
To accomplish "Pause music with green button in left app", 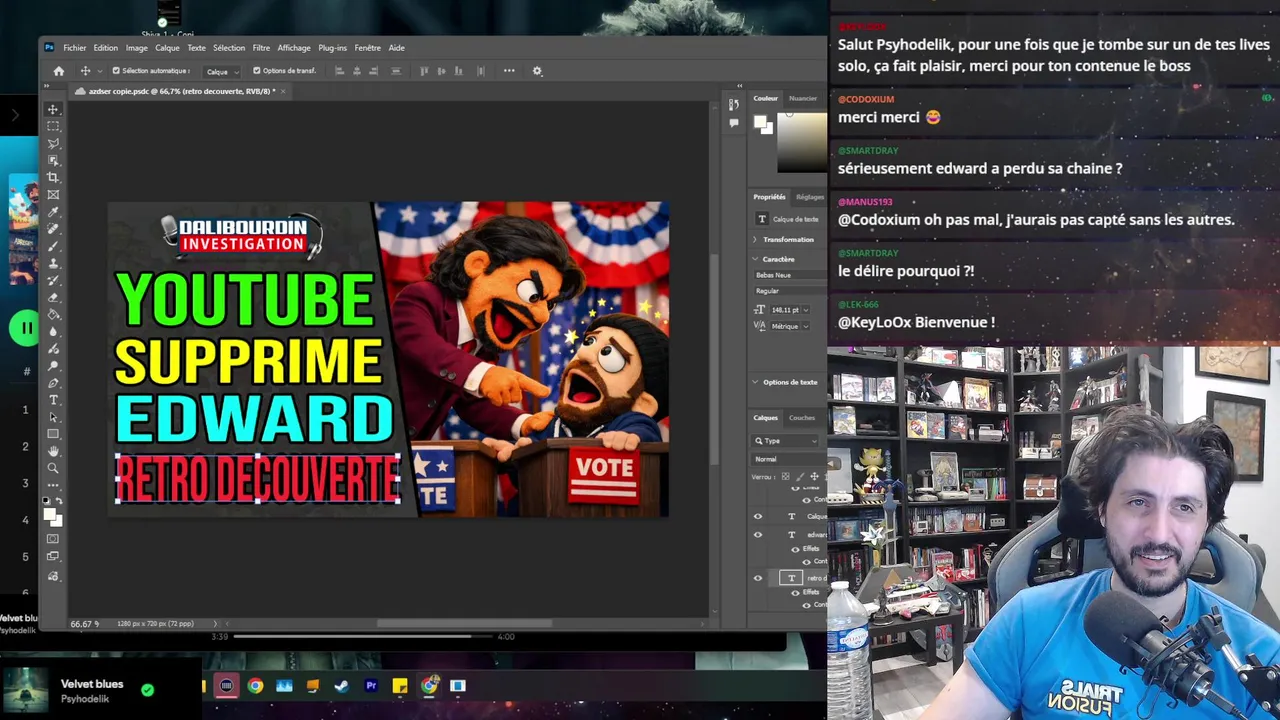I will pos(25,328).
